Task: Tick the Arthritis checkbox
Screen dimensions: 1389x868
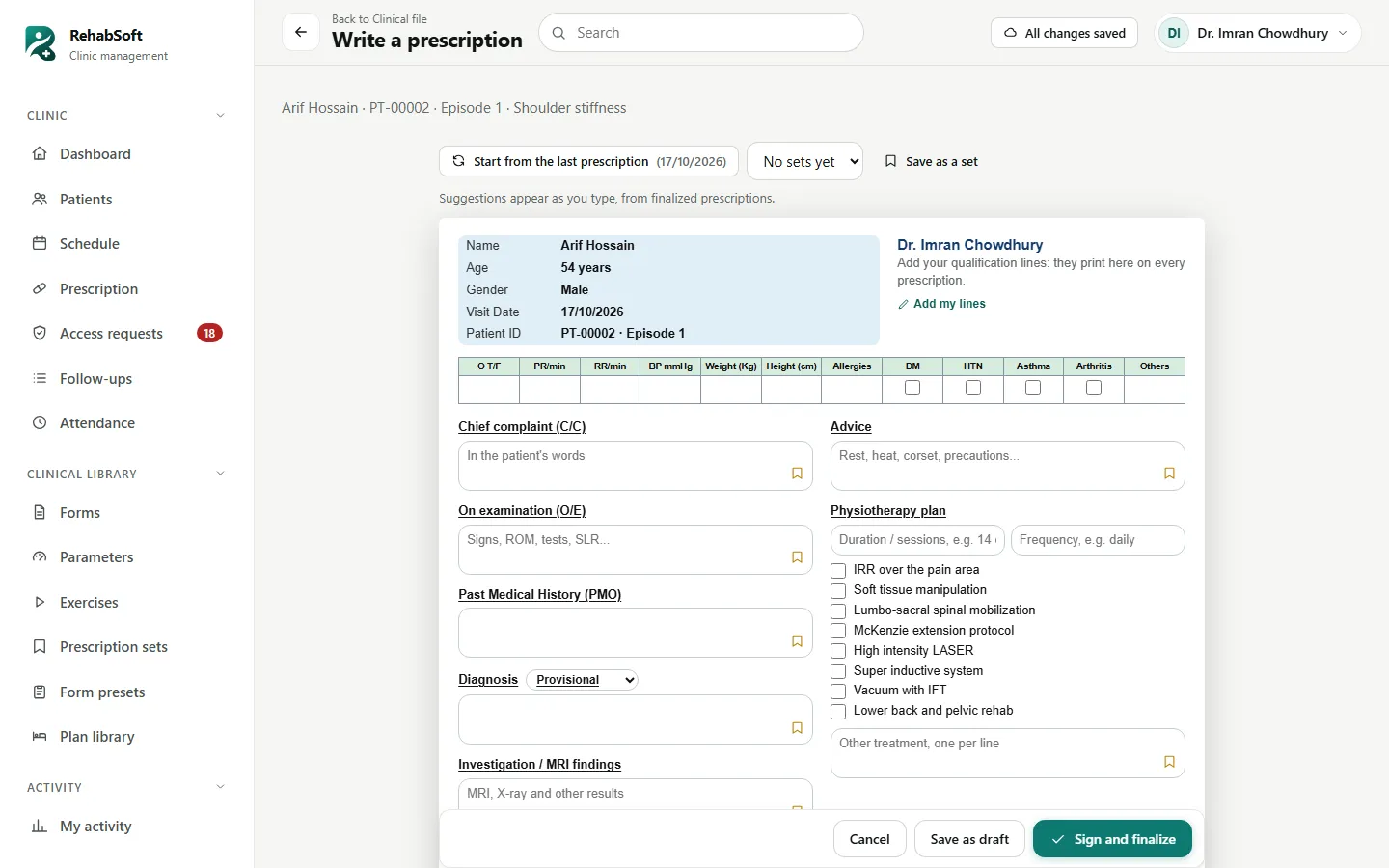Action: 1094,388
